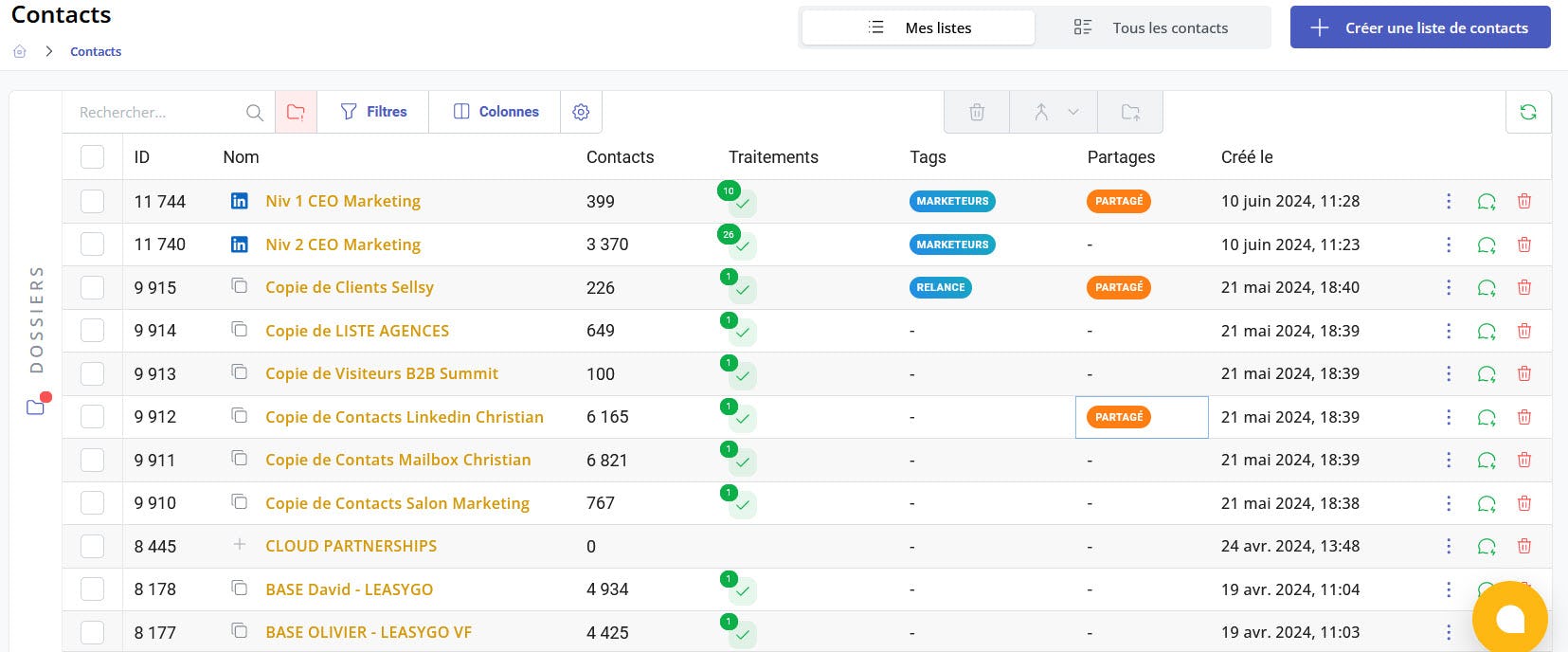Toggle the select-all checkbox in header
The height and width of the screenshot is (652, 1568).
pyautogui.click(x=92, y=156)
